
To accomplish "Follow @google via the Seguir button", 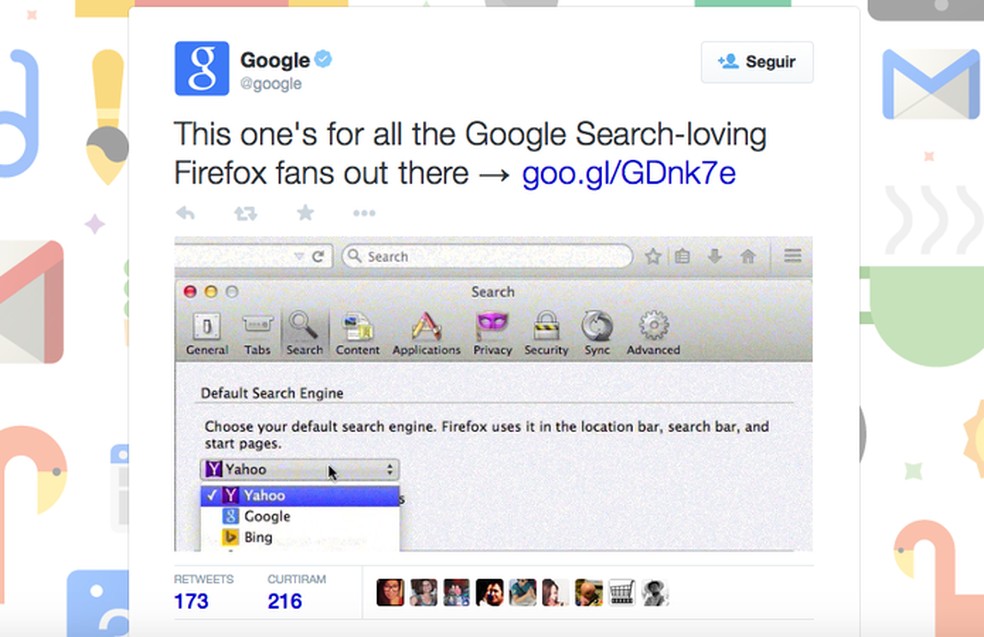I will [x=757, y=62].
